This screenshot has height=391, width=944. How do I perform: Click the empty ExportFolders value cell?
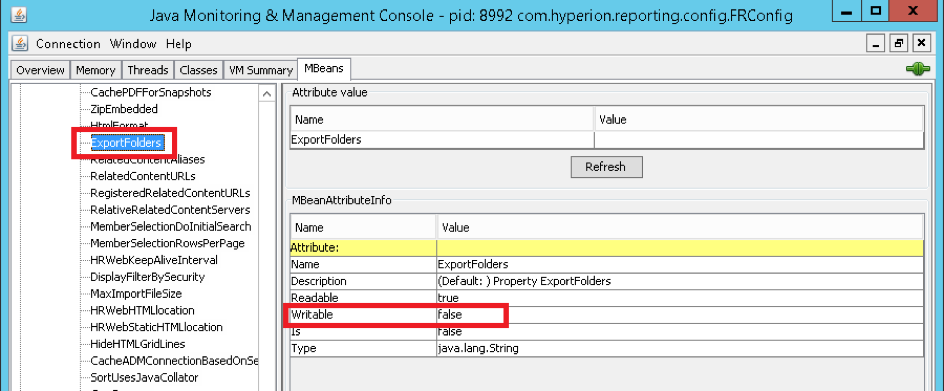tap(759, 140)
